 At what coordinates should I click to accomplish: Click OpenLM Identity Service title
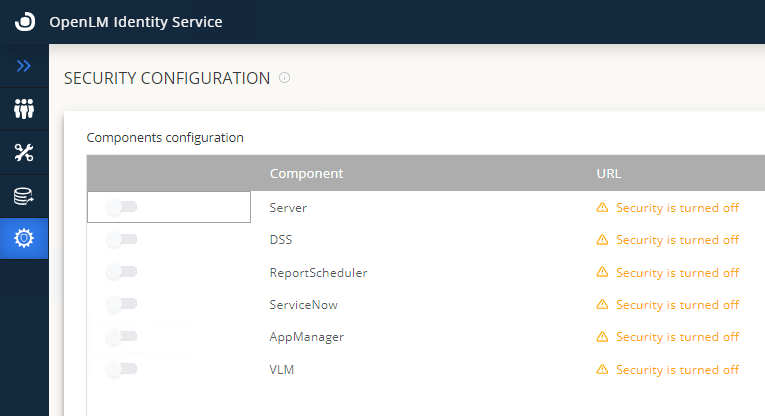coord(136,21)
